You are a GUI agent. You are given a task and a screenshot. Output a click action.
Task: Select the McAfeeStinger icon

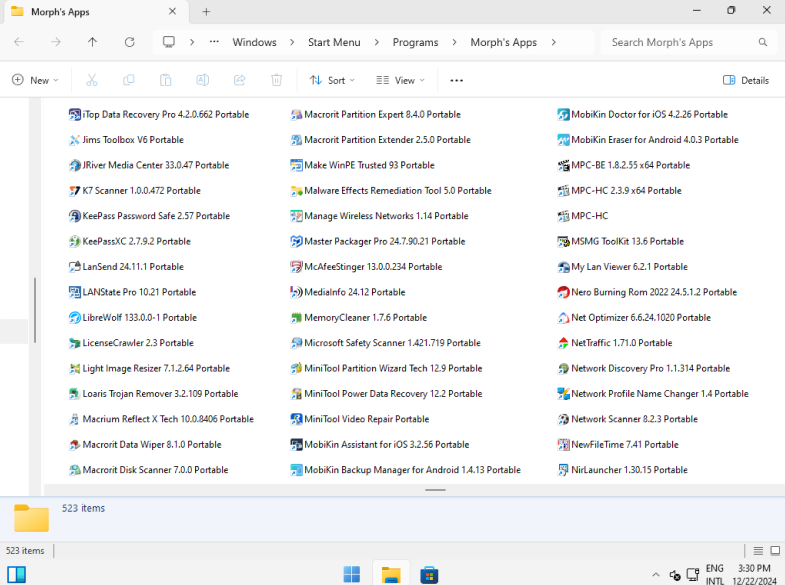click(x=296, y=267)
